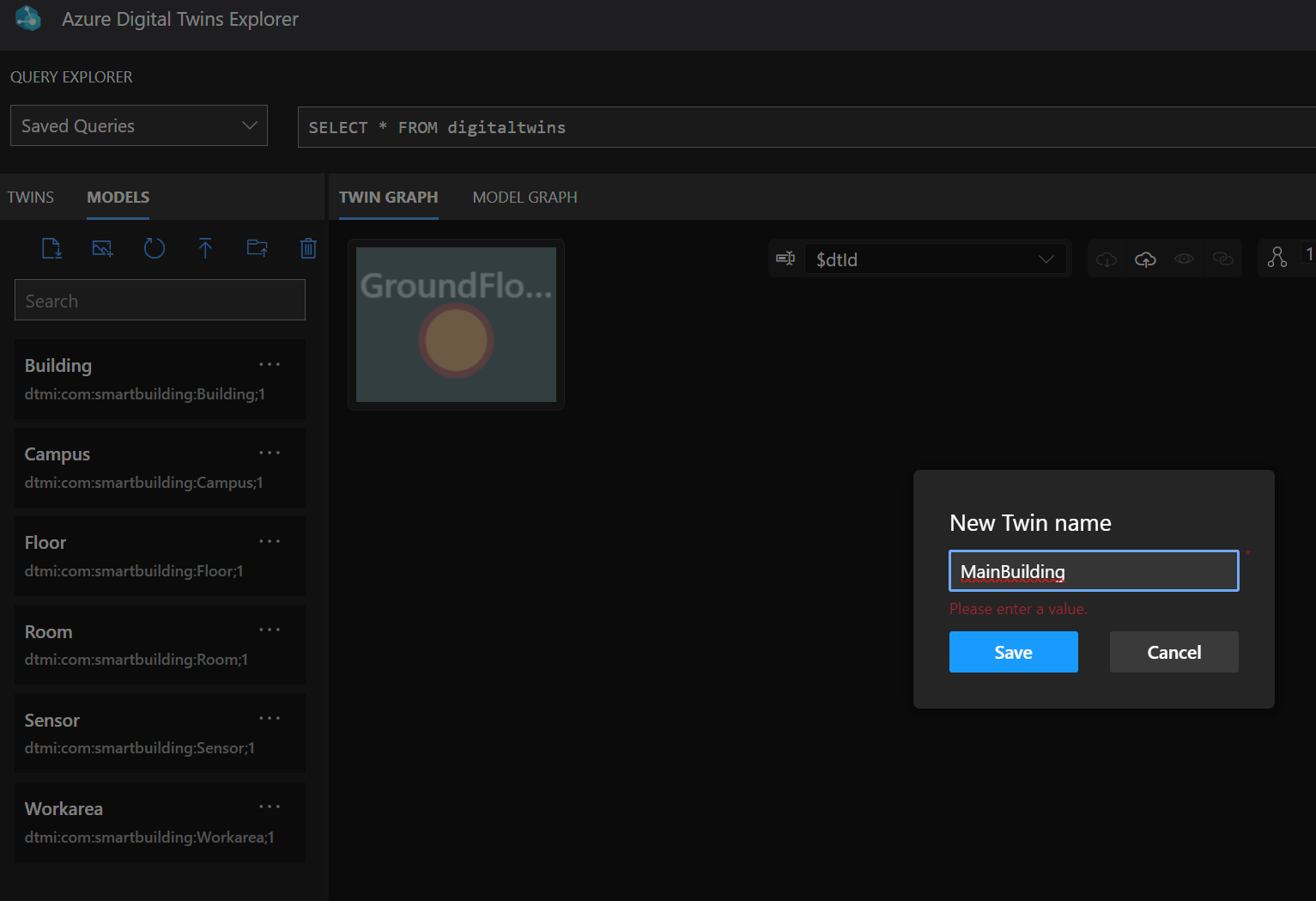
Task: Click the dtmi:com:smartbuilding:Building;1 text
Action: 145,394
